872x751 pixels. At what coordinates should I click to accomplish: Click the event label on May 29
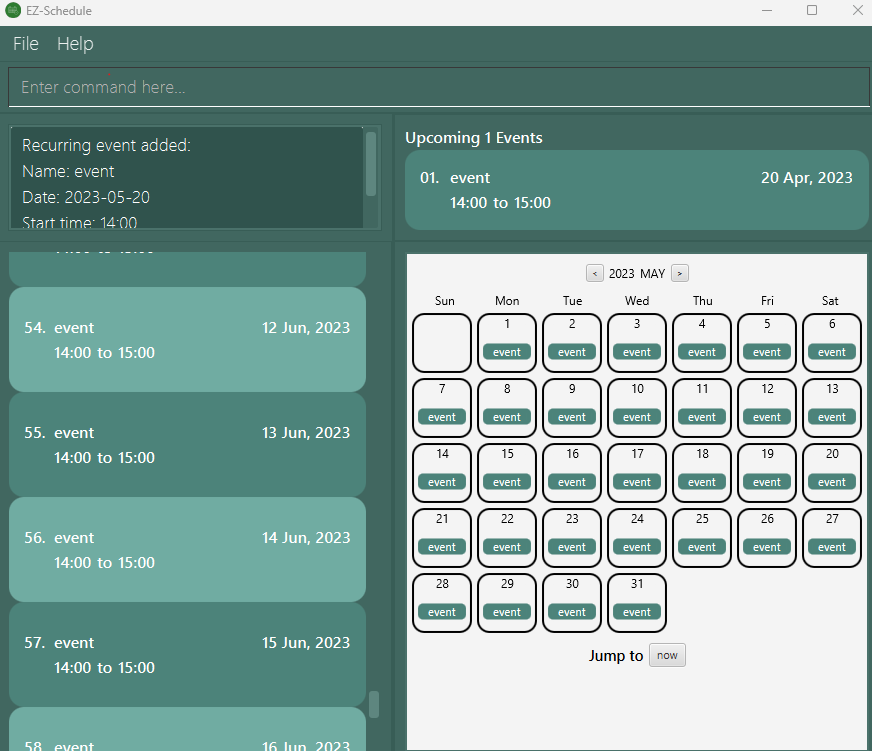click(x=507, y=612)
